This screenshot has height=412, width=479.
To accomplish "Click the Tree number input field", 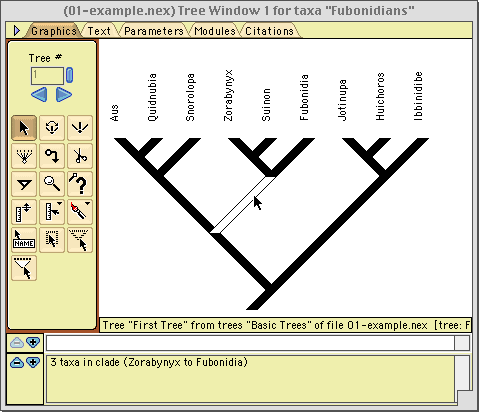I will click(47, 76).
